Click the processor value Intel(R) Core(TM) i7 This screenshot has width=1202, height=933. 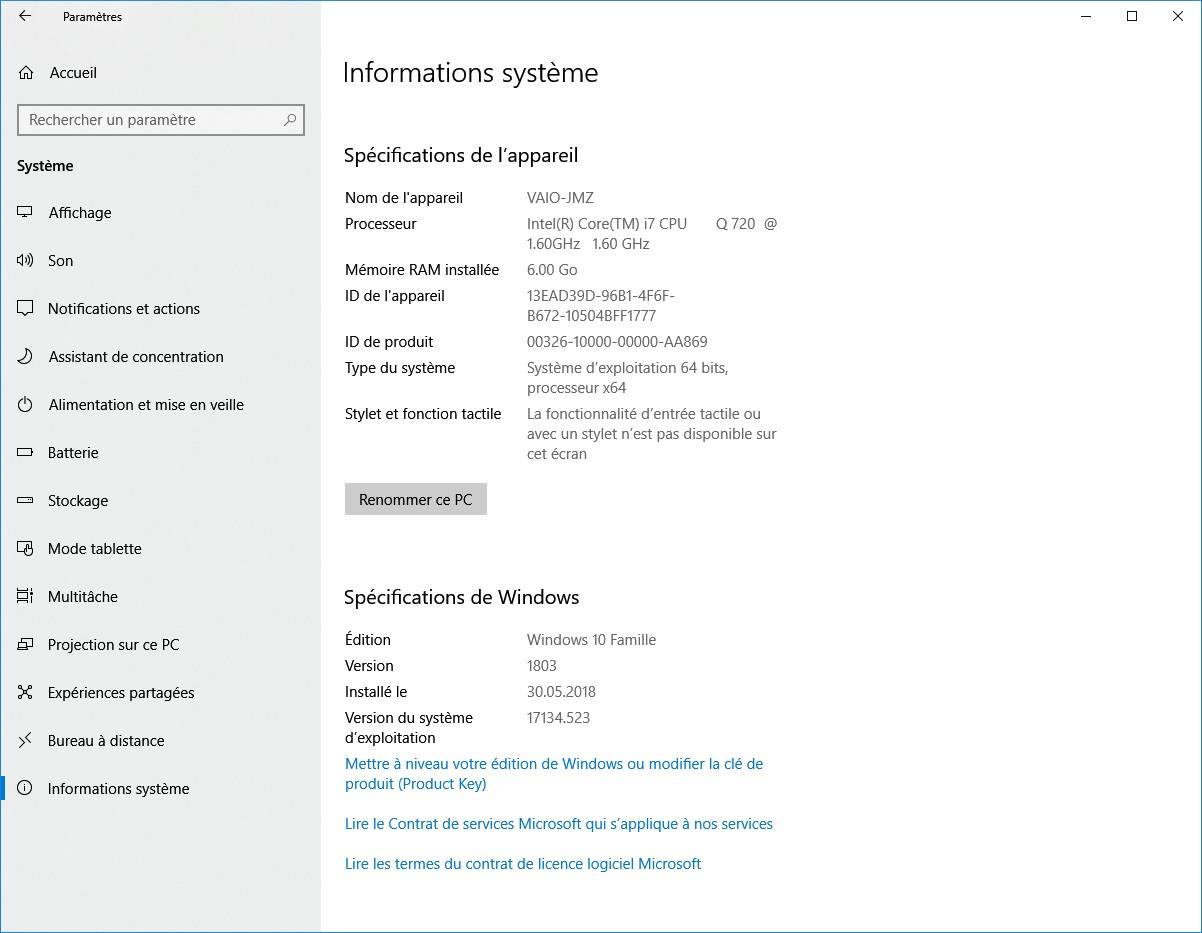click(652, 234)
